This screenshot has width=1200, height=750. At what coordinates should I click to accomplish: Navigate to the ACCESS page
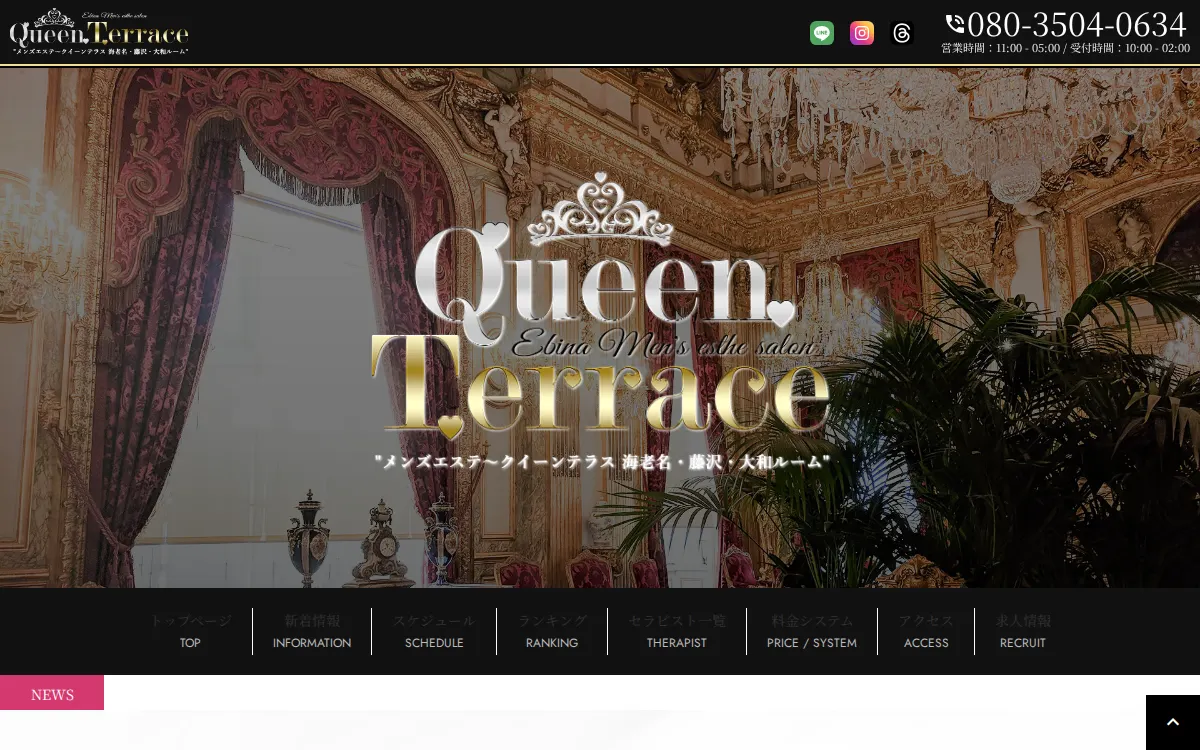[926, 632]
